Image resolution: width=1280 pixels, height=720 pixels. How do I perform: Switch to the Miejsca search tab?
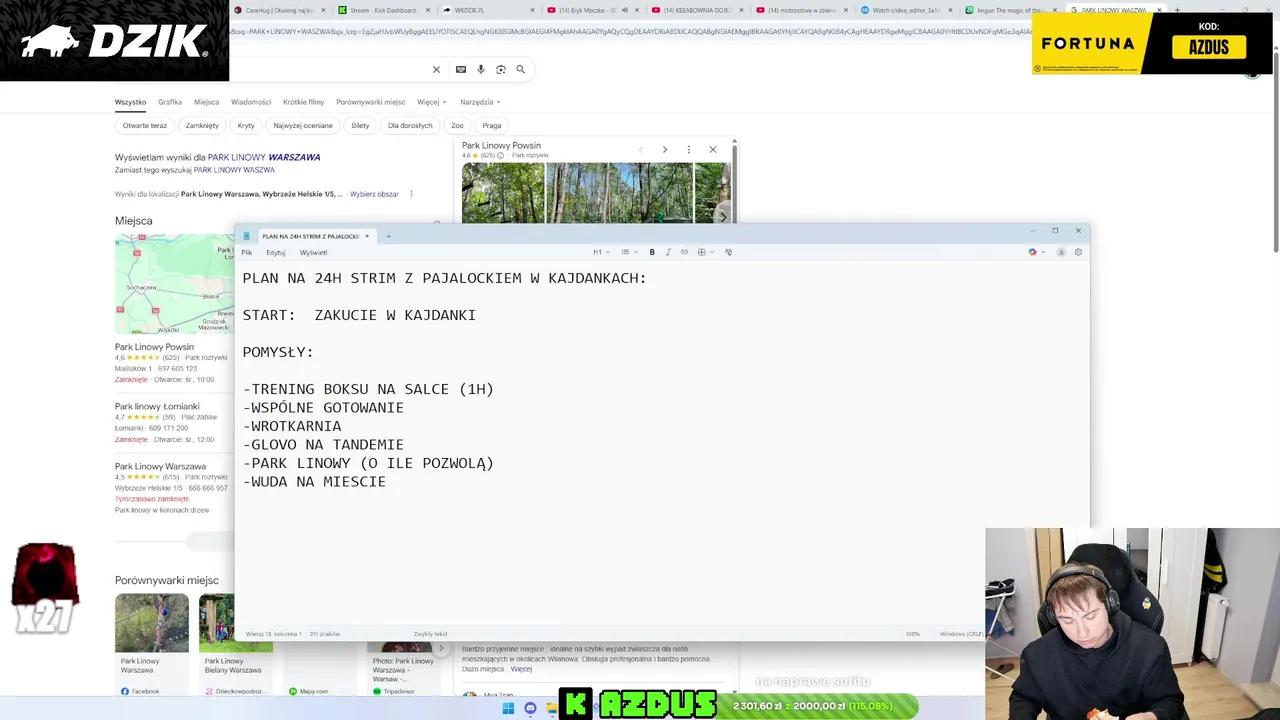206,102
